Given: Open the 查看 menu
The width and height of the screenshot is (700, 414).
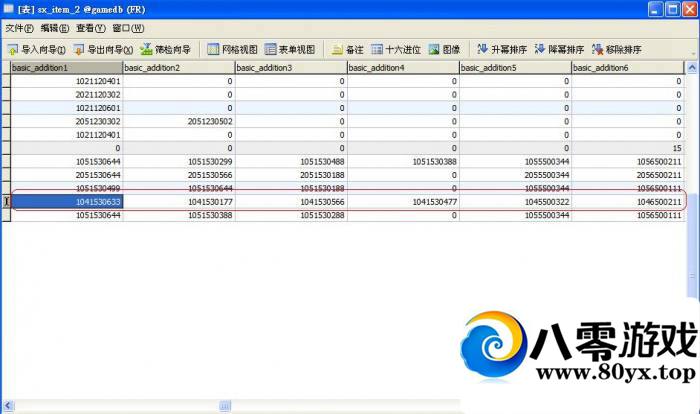Looking at the screenshot, I should (90, 28).
